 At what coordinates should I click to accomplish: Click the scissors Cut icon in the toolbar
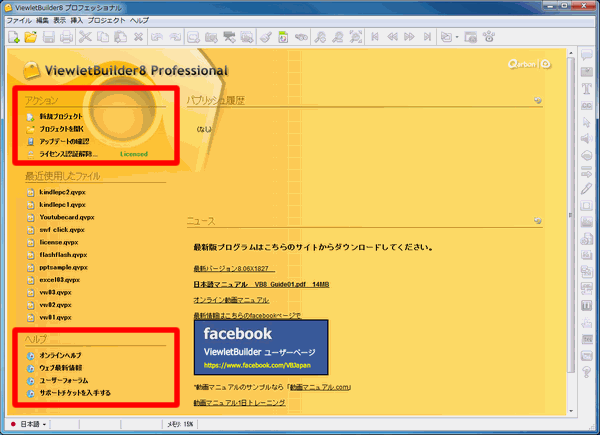87,37
